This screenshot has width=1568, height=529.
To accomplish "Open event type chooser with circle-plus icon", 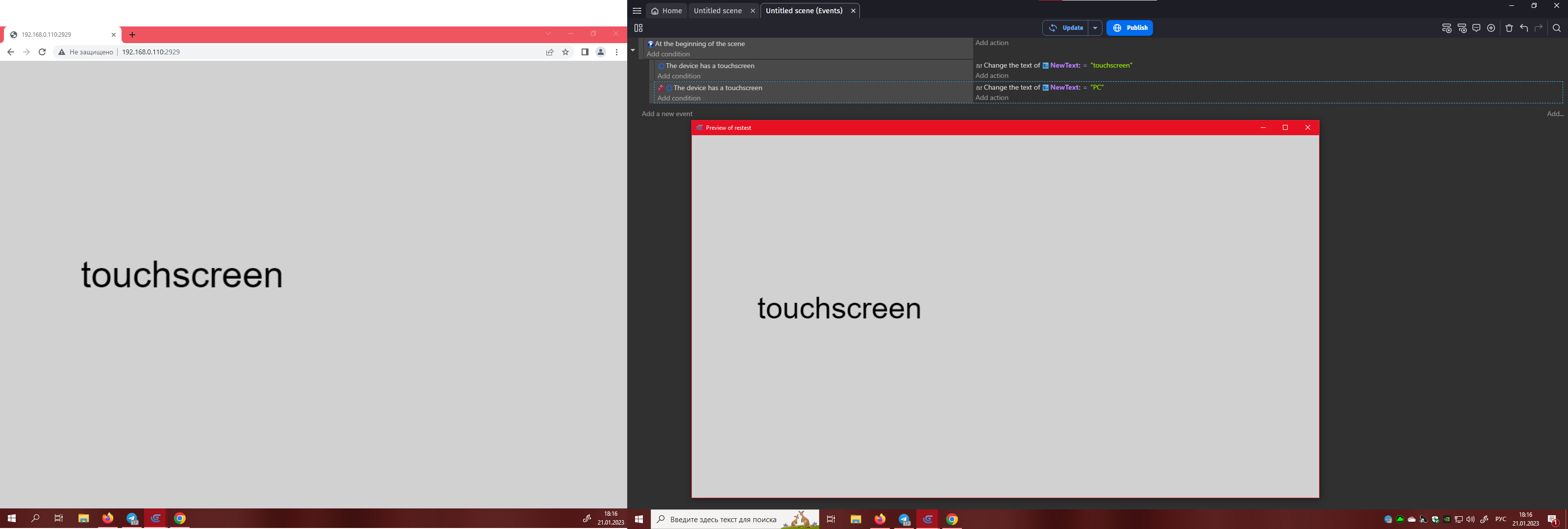I will 1491,28.
